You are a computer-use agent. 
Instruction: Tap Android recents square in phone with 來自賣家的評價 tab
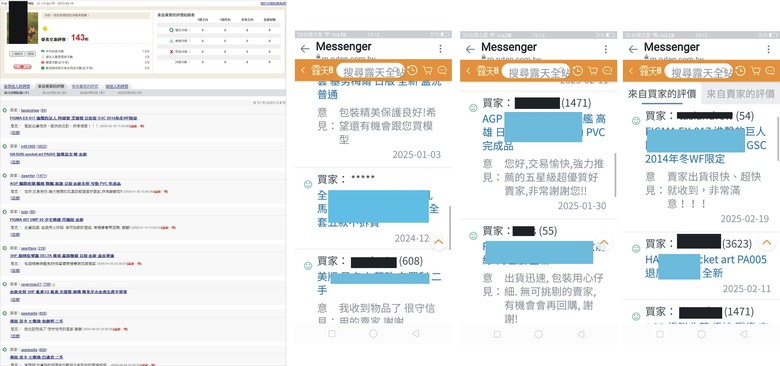(x=660, y=334)
